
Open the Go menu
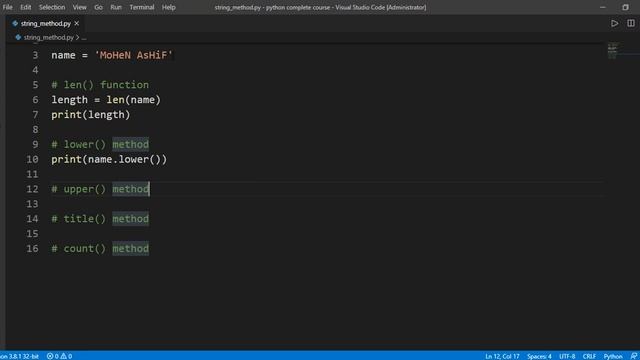(98, 7)
